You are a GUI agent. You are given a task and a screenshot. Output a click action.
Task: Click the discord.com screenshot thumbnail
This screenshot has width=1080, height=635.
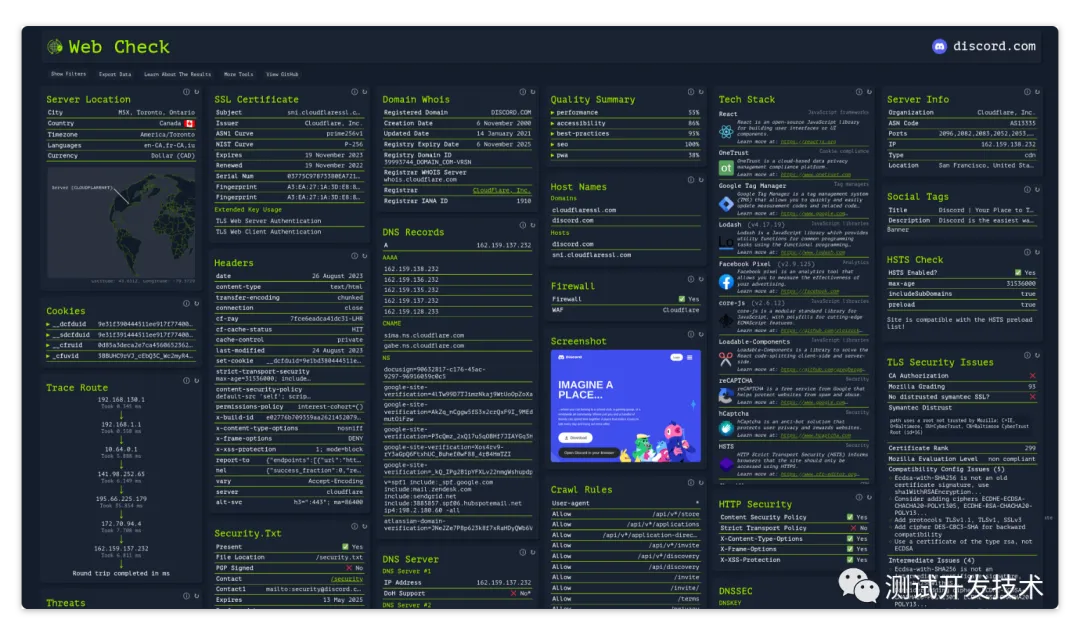(625, 406)
